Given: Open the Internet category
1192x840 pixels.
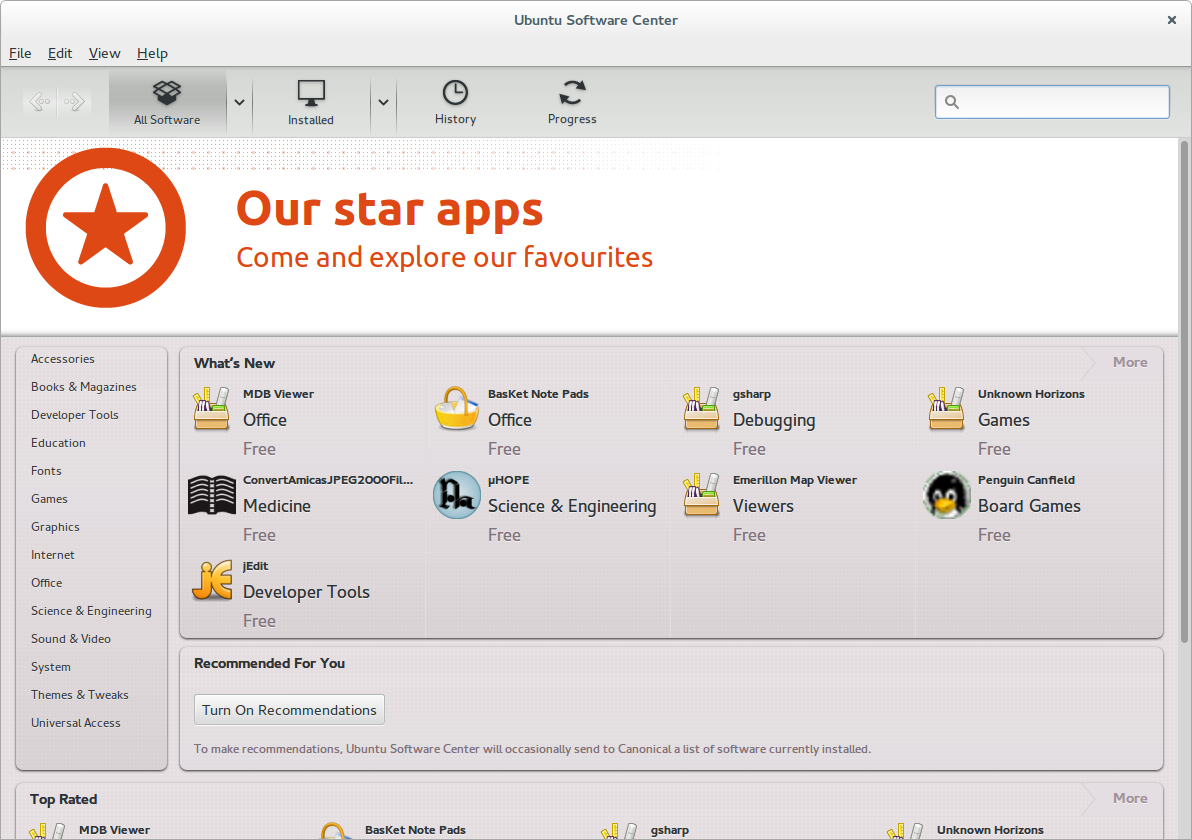Looking at the screenshot, I should point(52,555).
